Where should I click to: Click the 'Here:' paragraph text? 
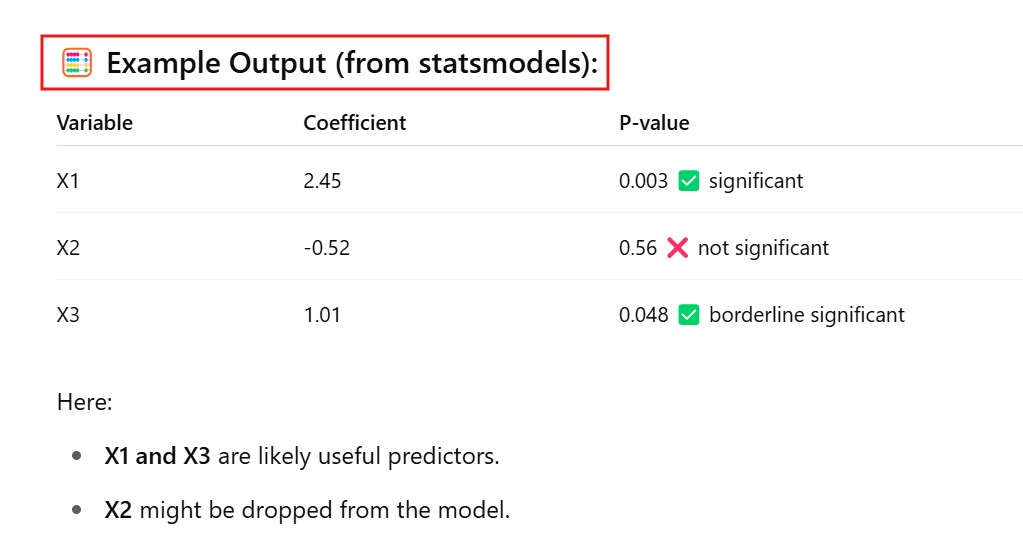click(x=85, y=403)
